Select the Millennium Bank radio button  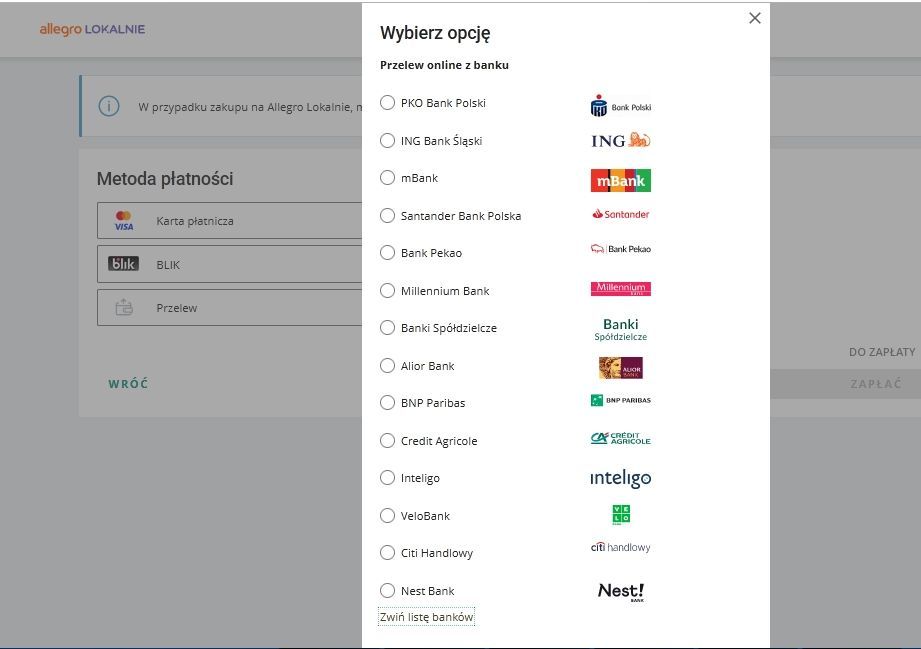388,291
